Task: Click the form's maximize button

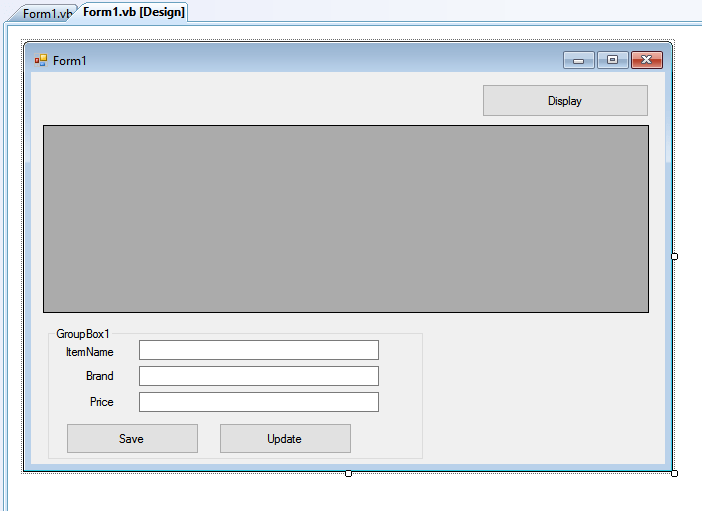Action: tap(612, 60)
